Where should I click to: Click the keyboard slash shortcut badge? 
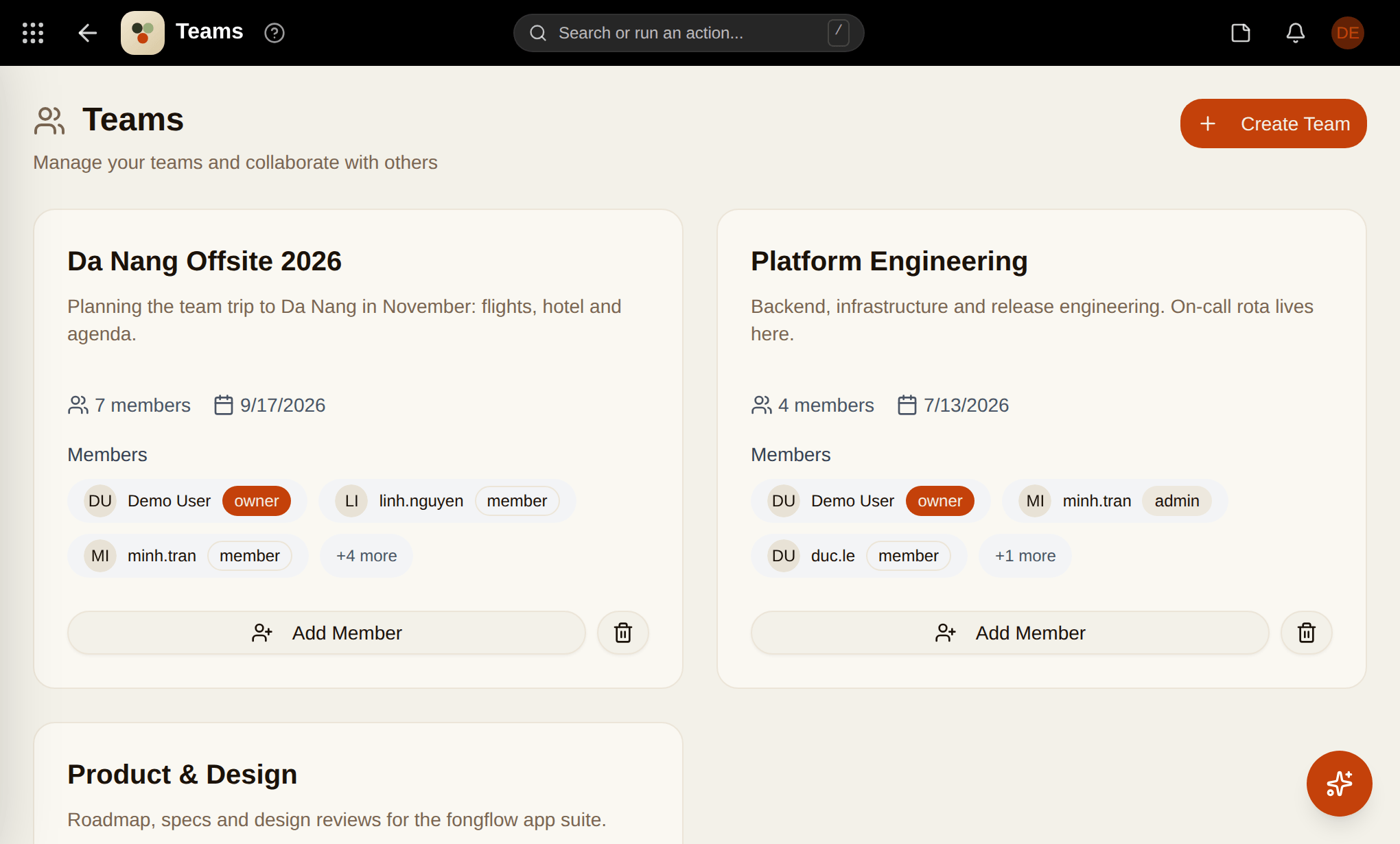pos(838,32)
